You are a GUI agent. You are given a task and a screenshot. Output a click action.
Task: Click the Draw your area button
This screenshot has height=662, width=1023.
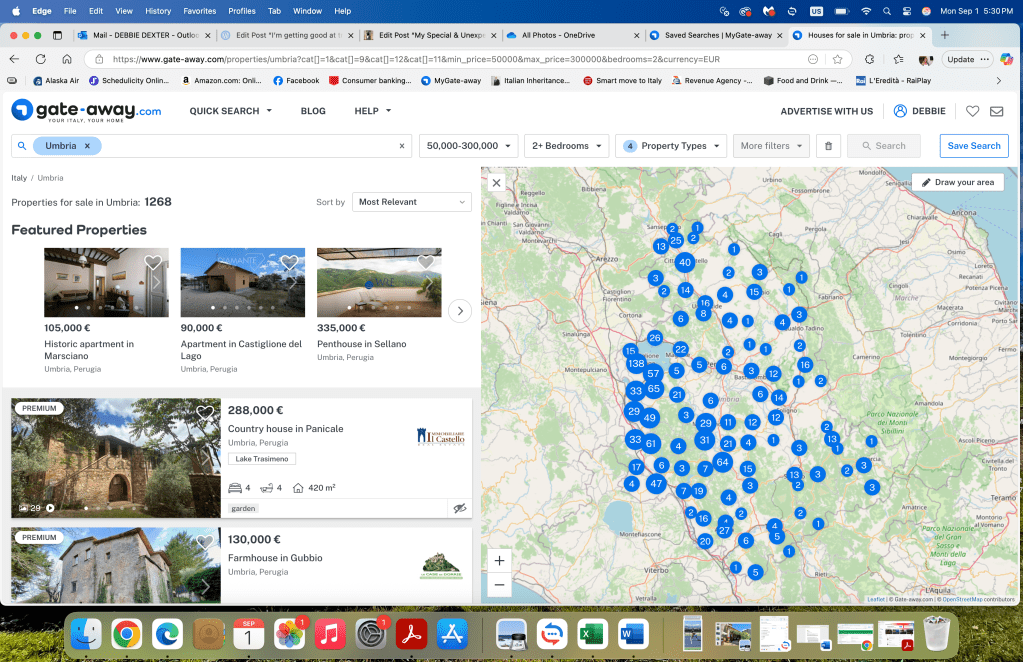pos(957,183)
